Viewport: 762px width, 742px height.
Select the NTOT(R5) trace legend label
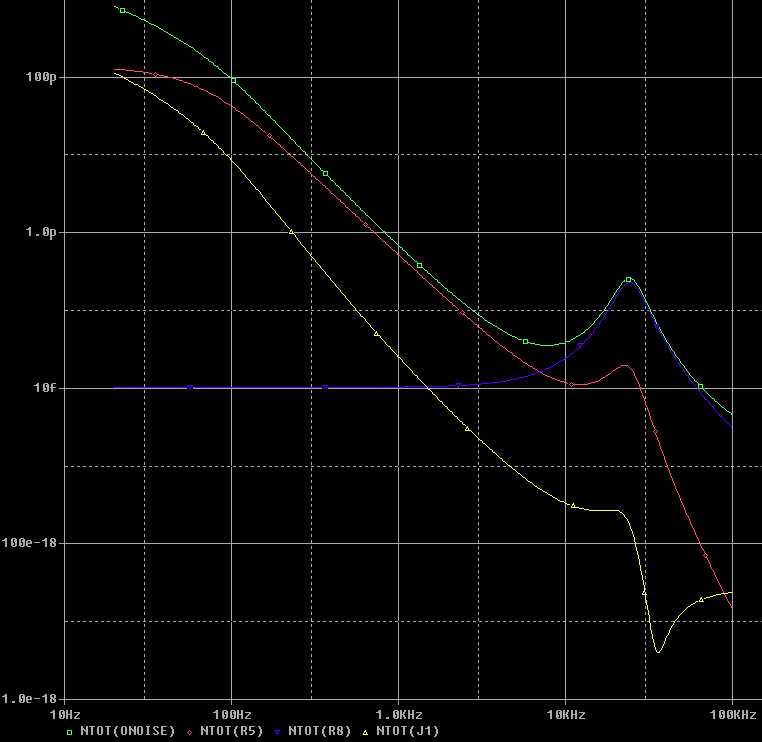pos(231,731)
